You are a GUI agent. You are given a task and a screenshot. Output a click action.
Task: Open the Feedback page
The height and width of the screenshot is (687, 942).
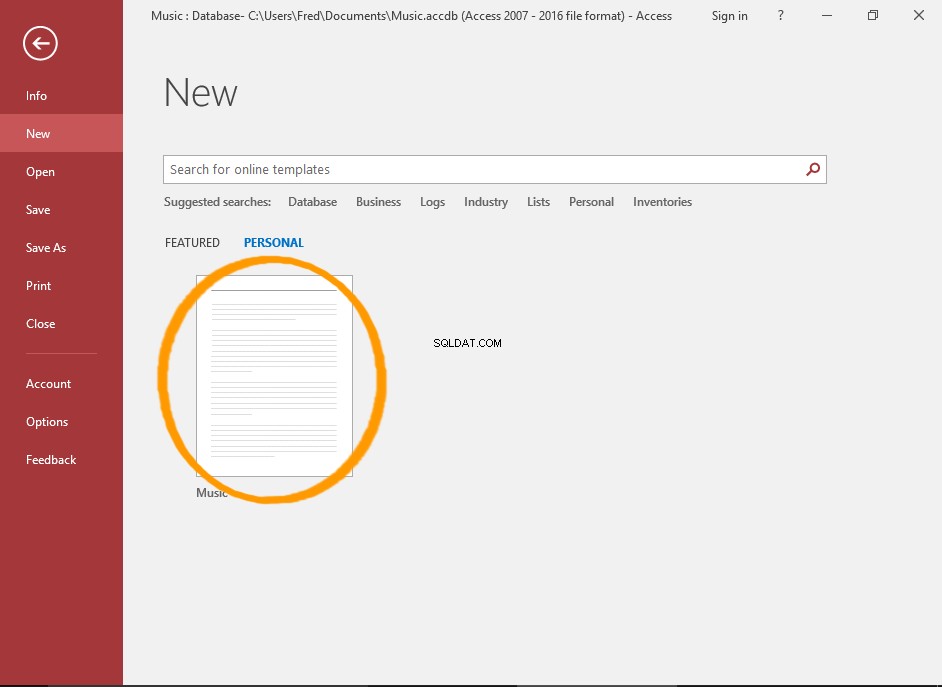point(51,460)
